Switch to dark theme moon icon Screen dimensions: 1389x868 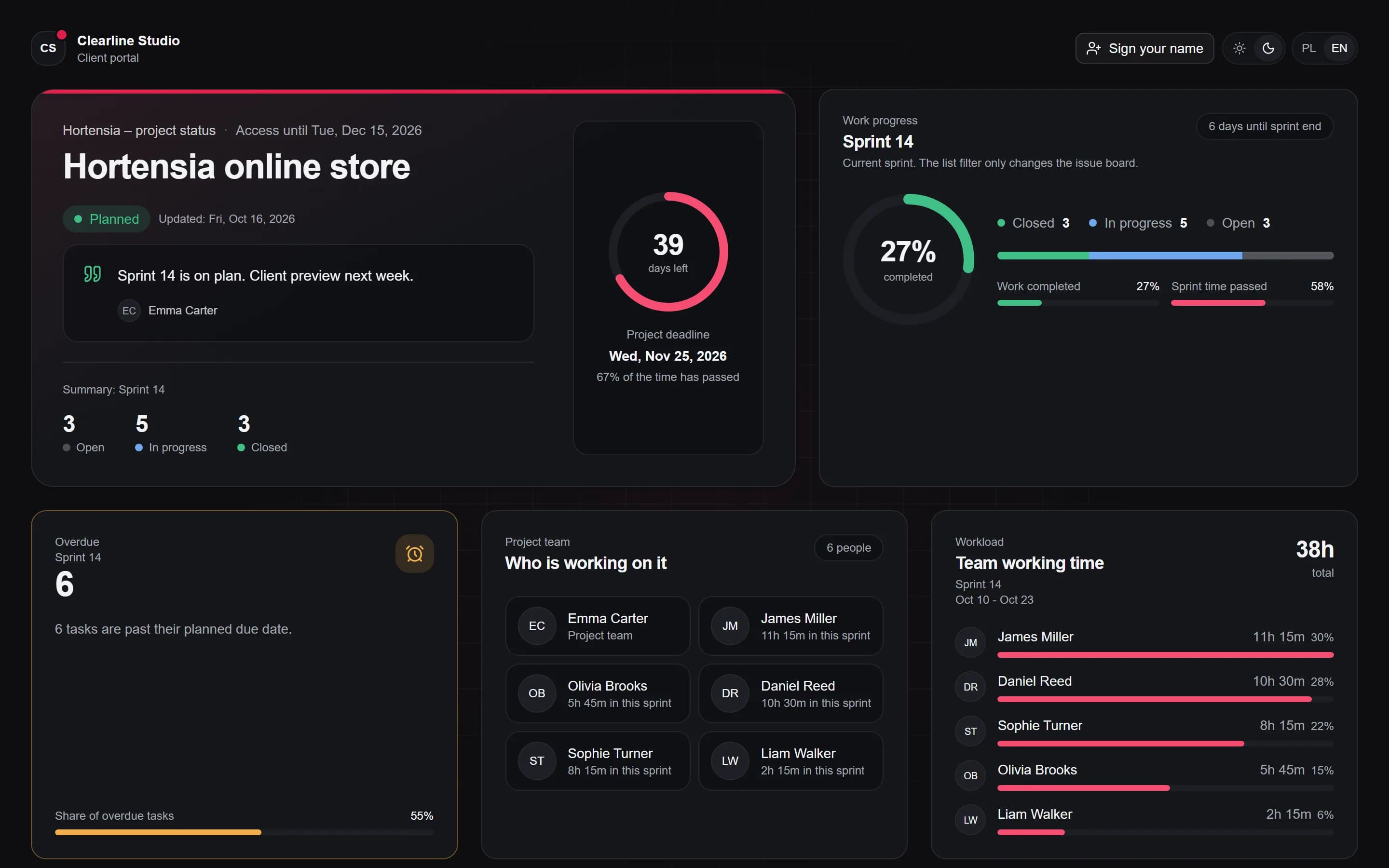point(1268,48)
